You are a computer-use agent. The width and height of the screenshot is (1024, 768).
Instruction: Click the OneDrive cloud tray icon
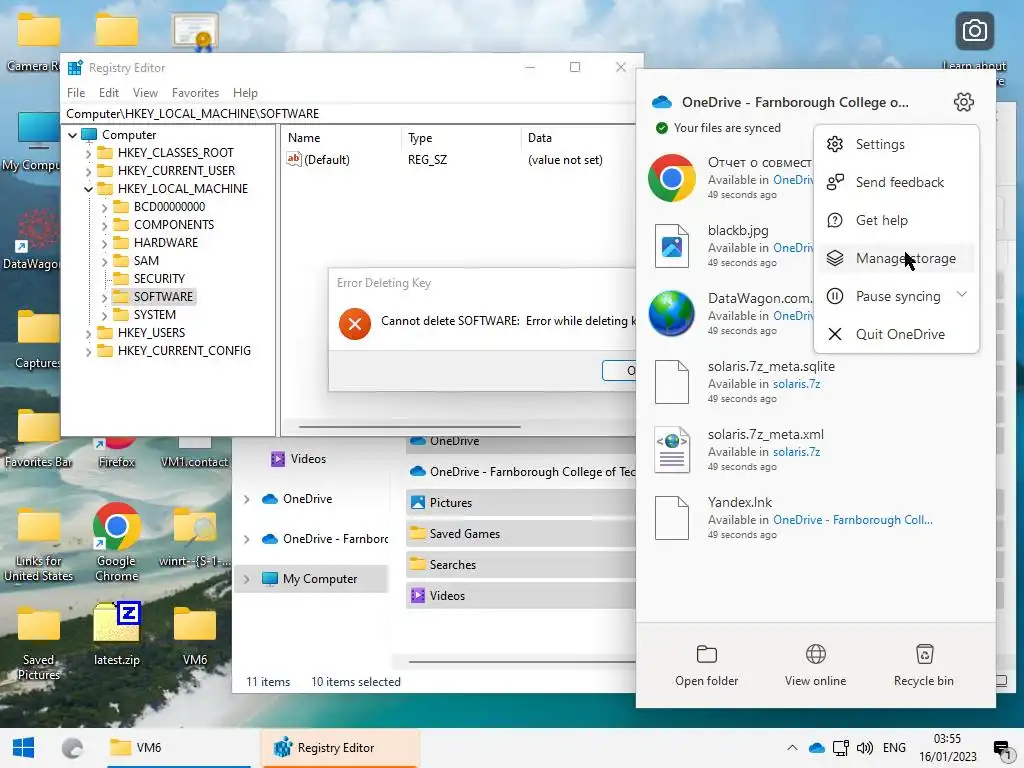(816, 748)
